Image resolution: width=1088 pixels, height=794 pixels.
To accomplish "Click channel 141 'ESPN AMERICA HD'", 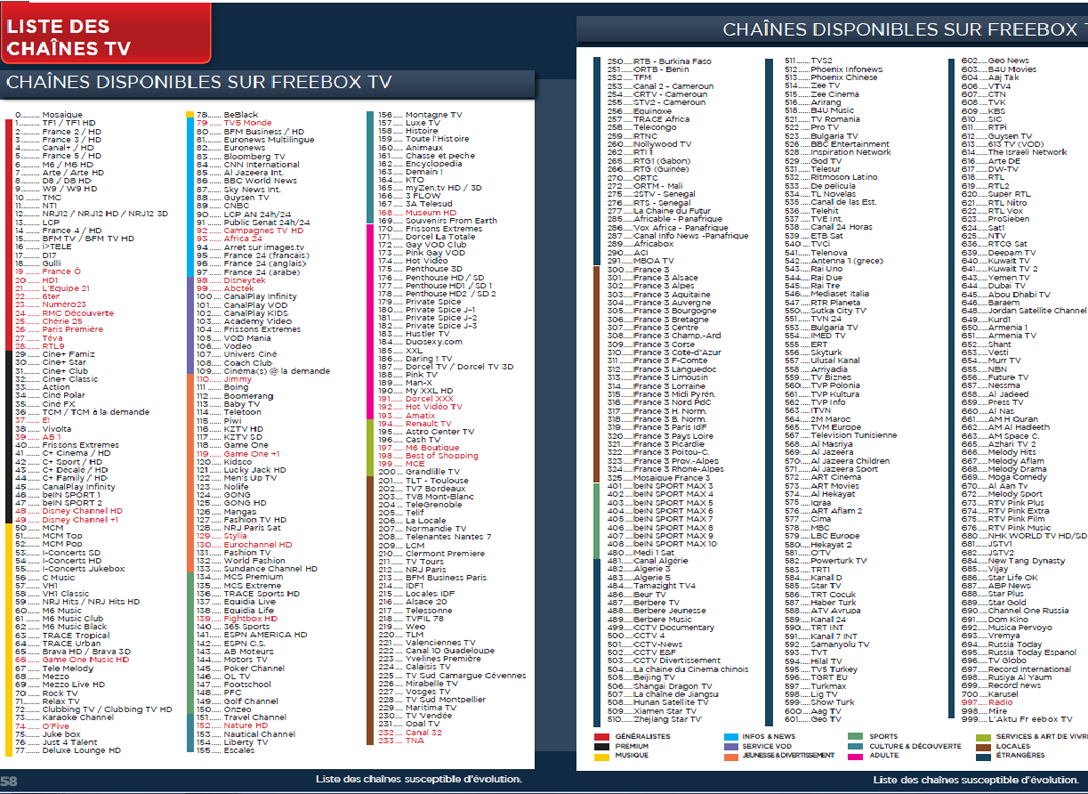I will (252, 635).
